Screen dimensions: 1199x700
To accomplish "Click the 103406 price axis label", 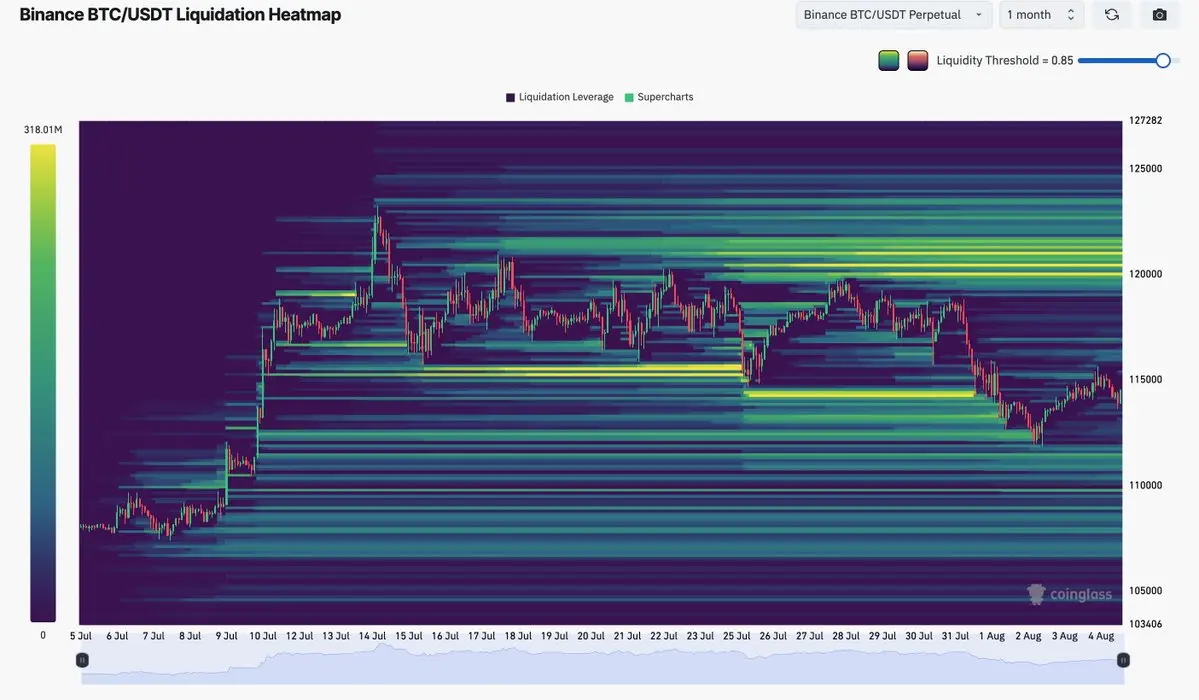I will click(1145, 624).
